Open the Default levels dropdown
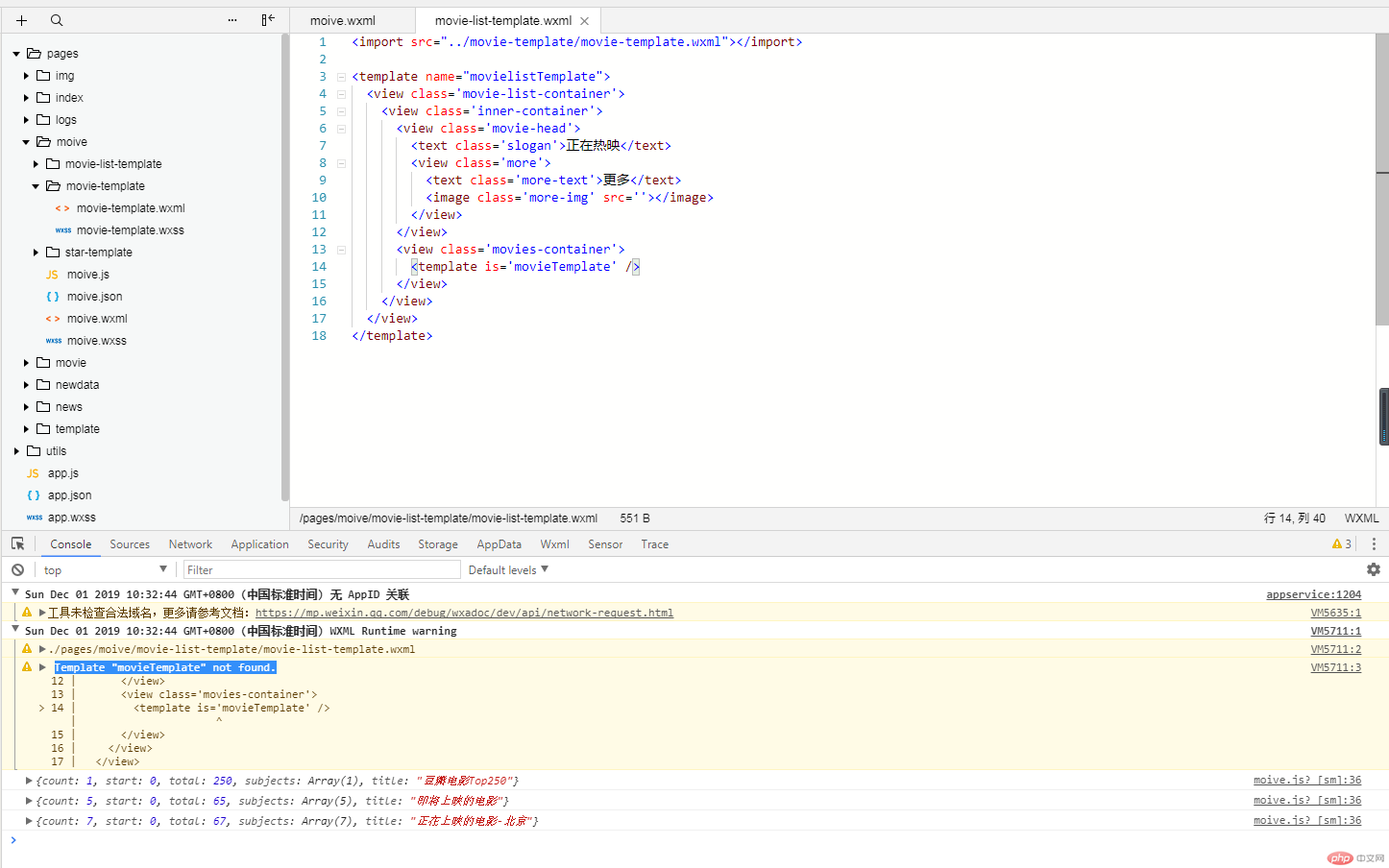 [508, 569]
